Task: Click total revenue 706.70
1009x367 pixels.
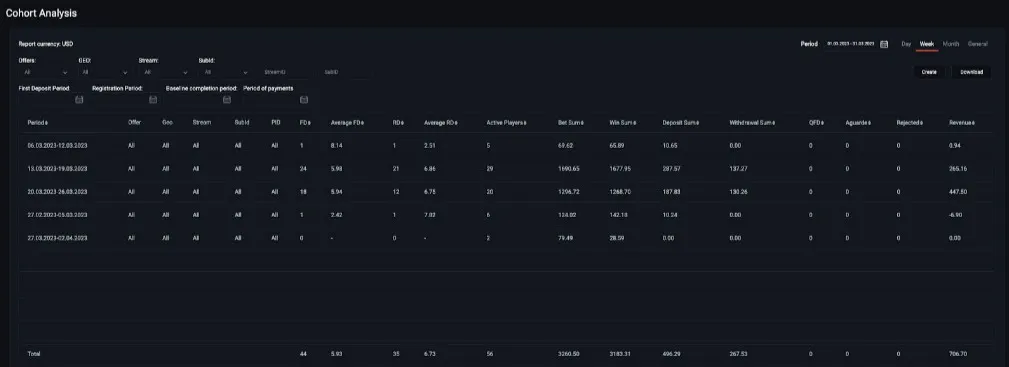Action: 958,354
